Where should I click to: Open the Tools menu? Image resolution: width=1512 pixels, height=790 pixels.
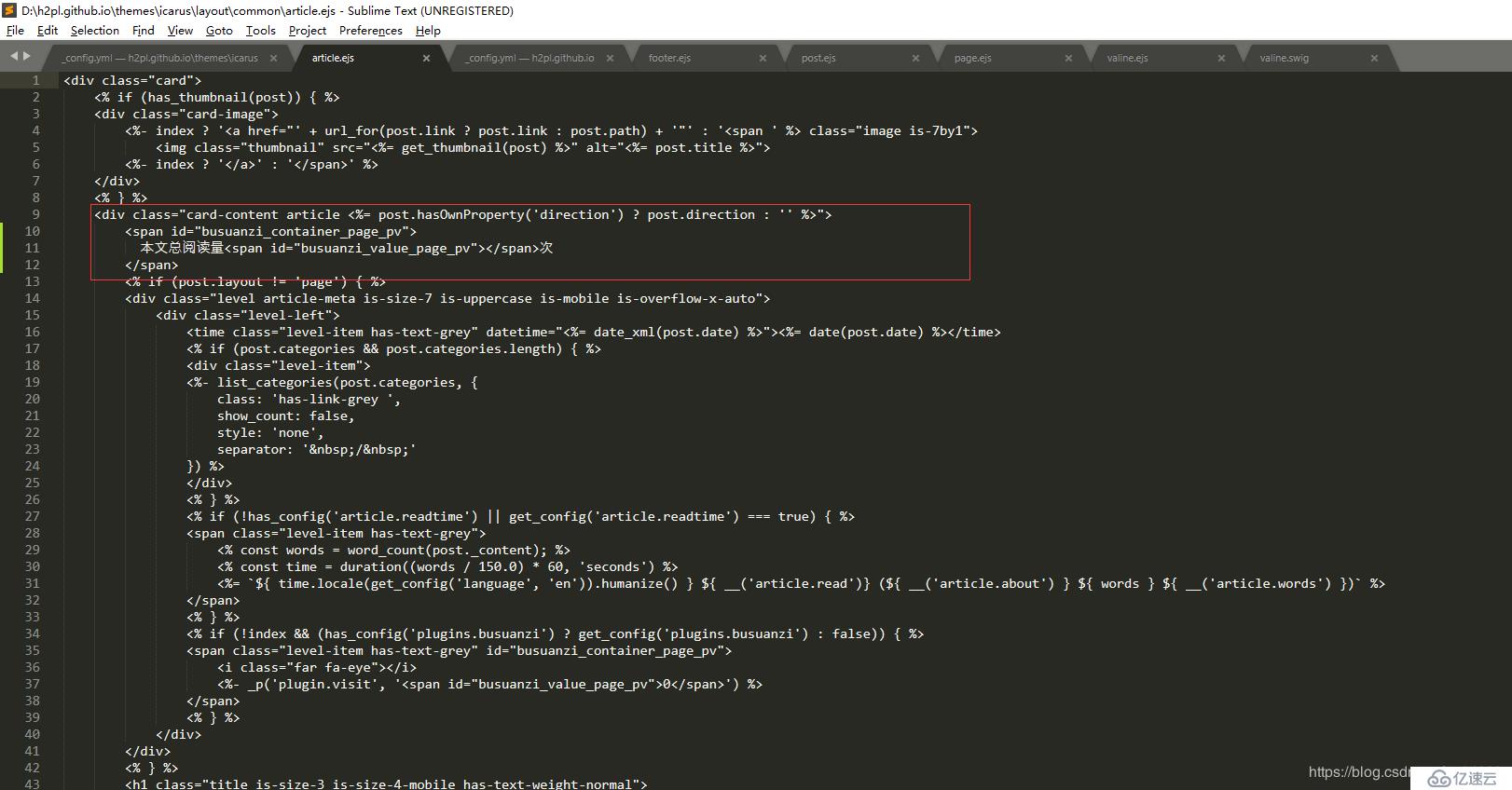261,30
